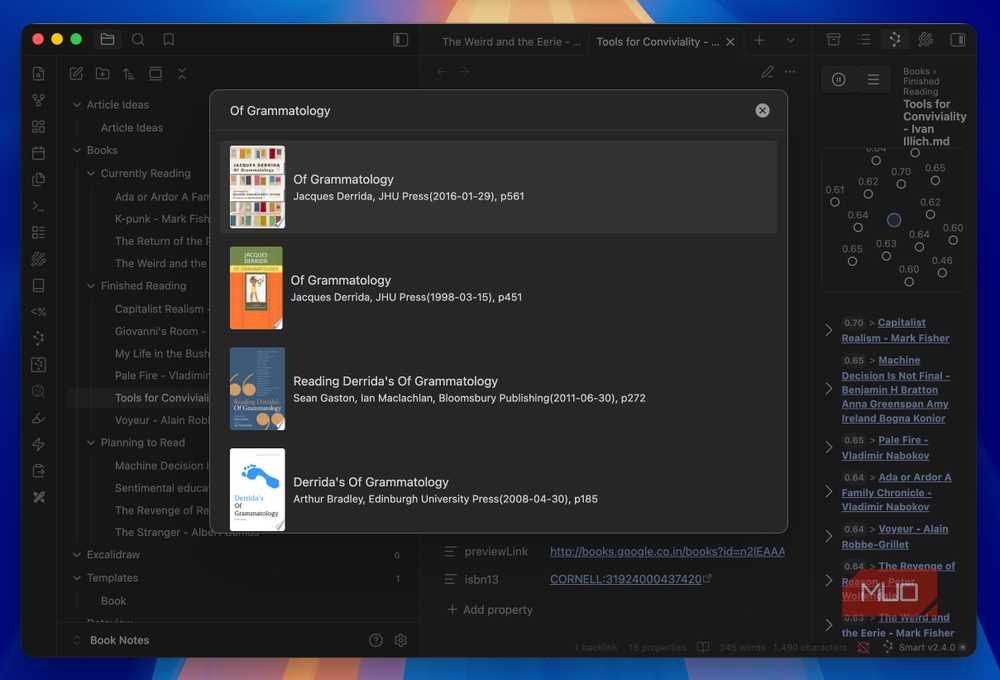Open canvas grid icon in left ribbon
This screenshot has width=1000, height=680.
coord(38,126)
